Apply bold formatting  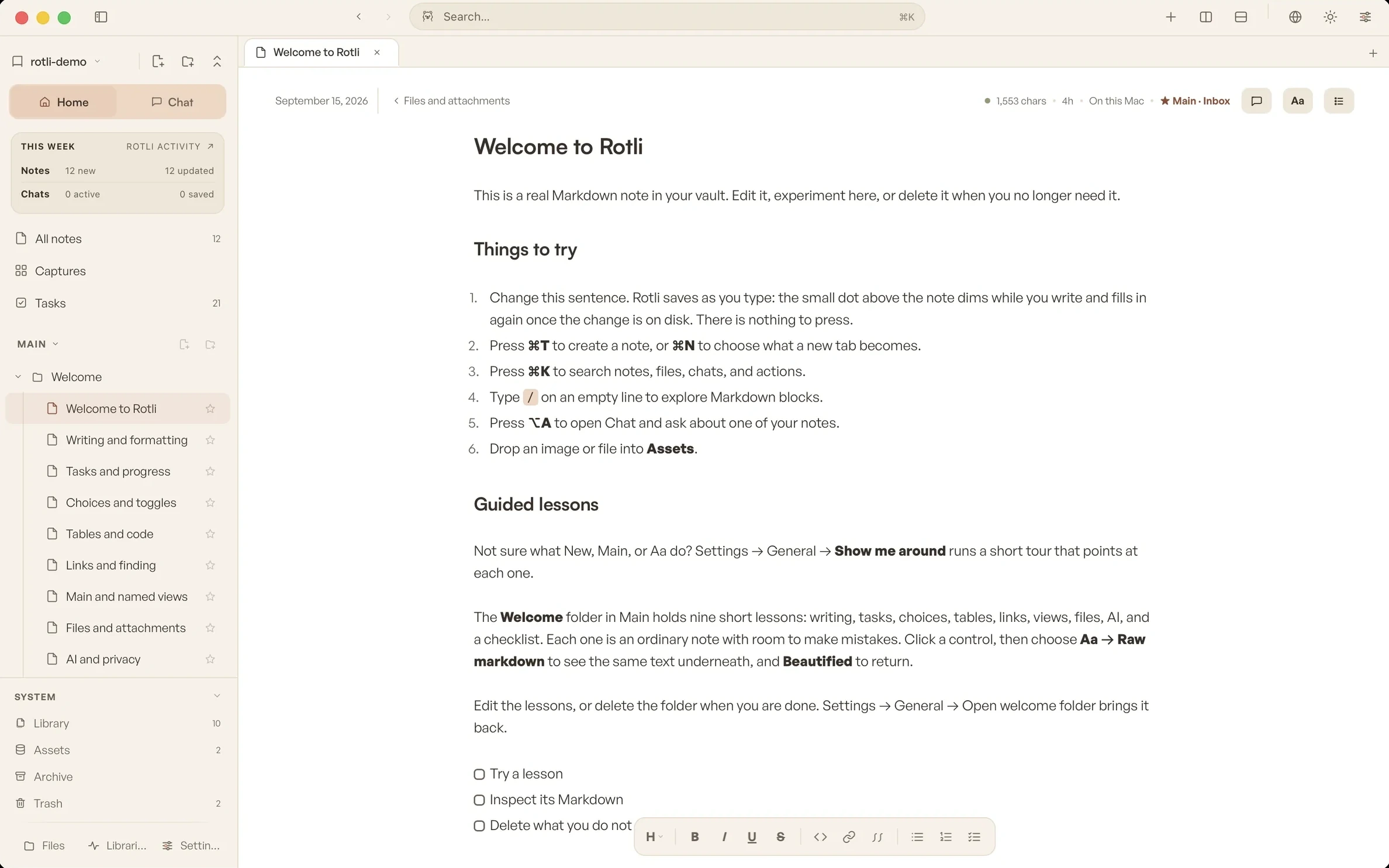tap(694, 836)
